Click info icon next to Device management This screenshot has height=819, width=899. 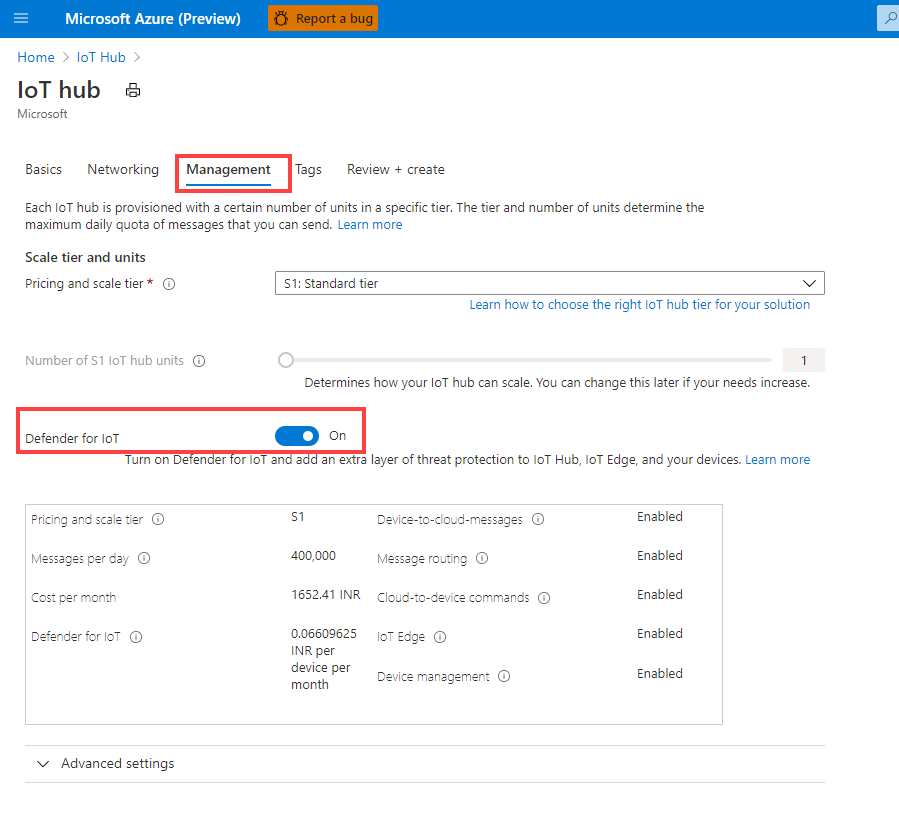click(504, 676)
